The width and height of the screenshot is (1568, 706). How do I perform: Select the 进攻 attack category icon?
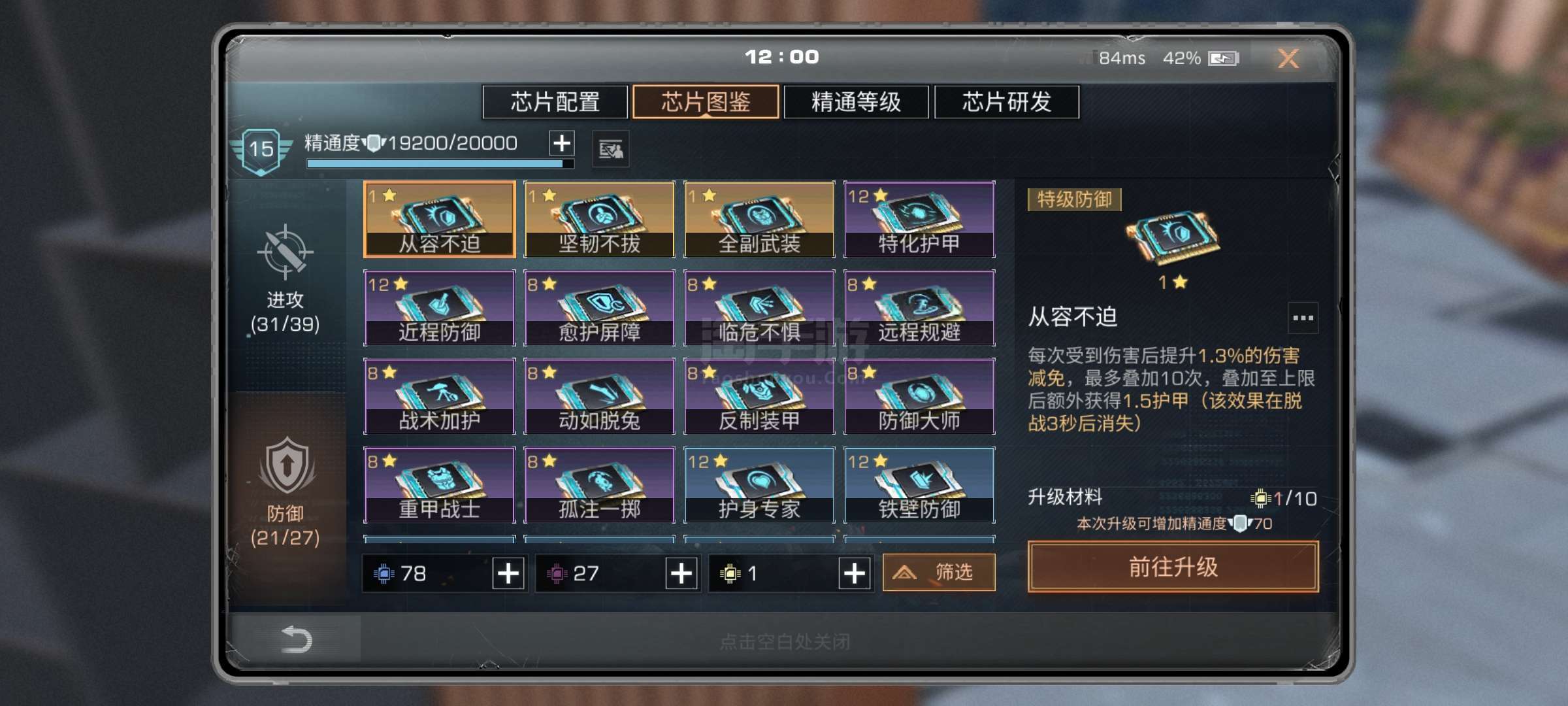click(285, 252)
